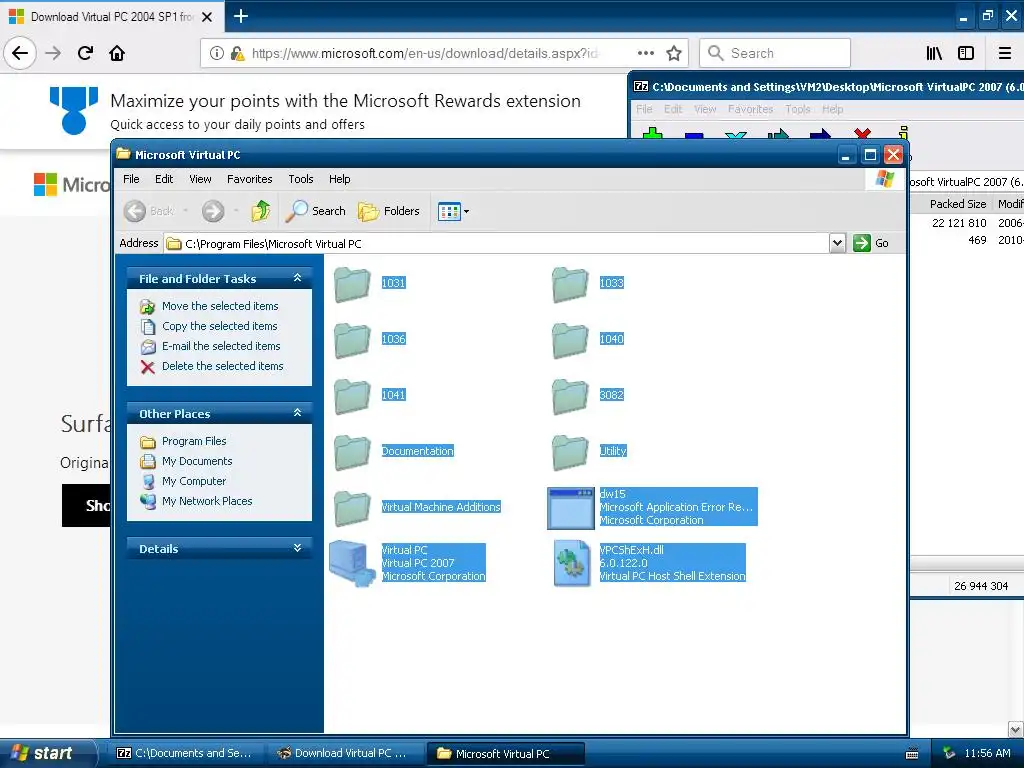Screen dimensions: 1024x768
Task: Open the Favorites menu in Explorer
Action: (249, 179)
